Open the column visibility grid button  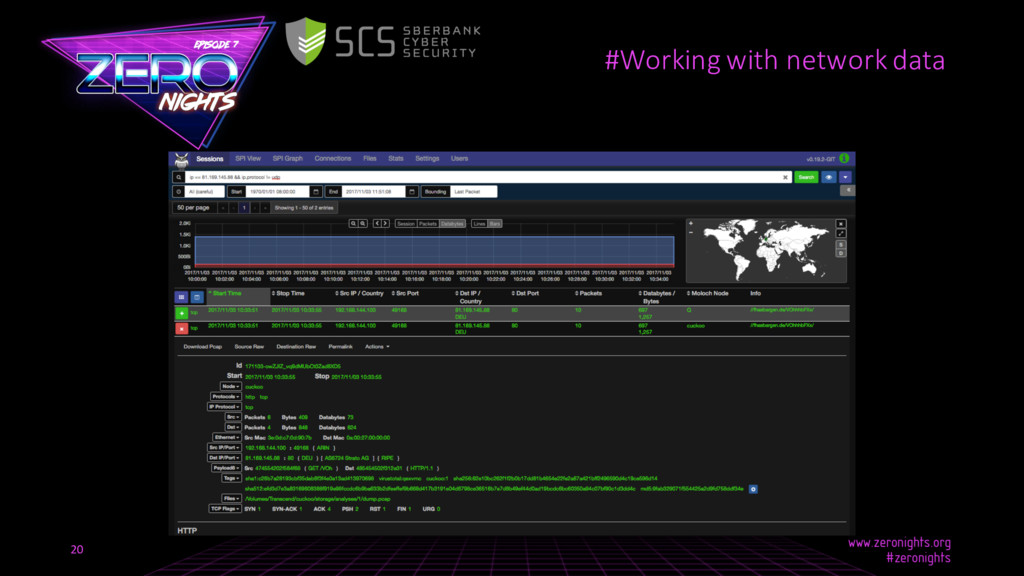pyautogui.click(x=182, y=297)
